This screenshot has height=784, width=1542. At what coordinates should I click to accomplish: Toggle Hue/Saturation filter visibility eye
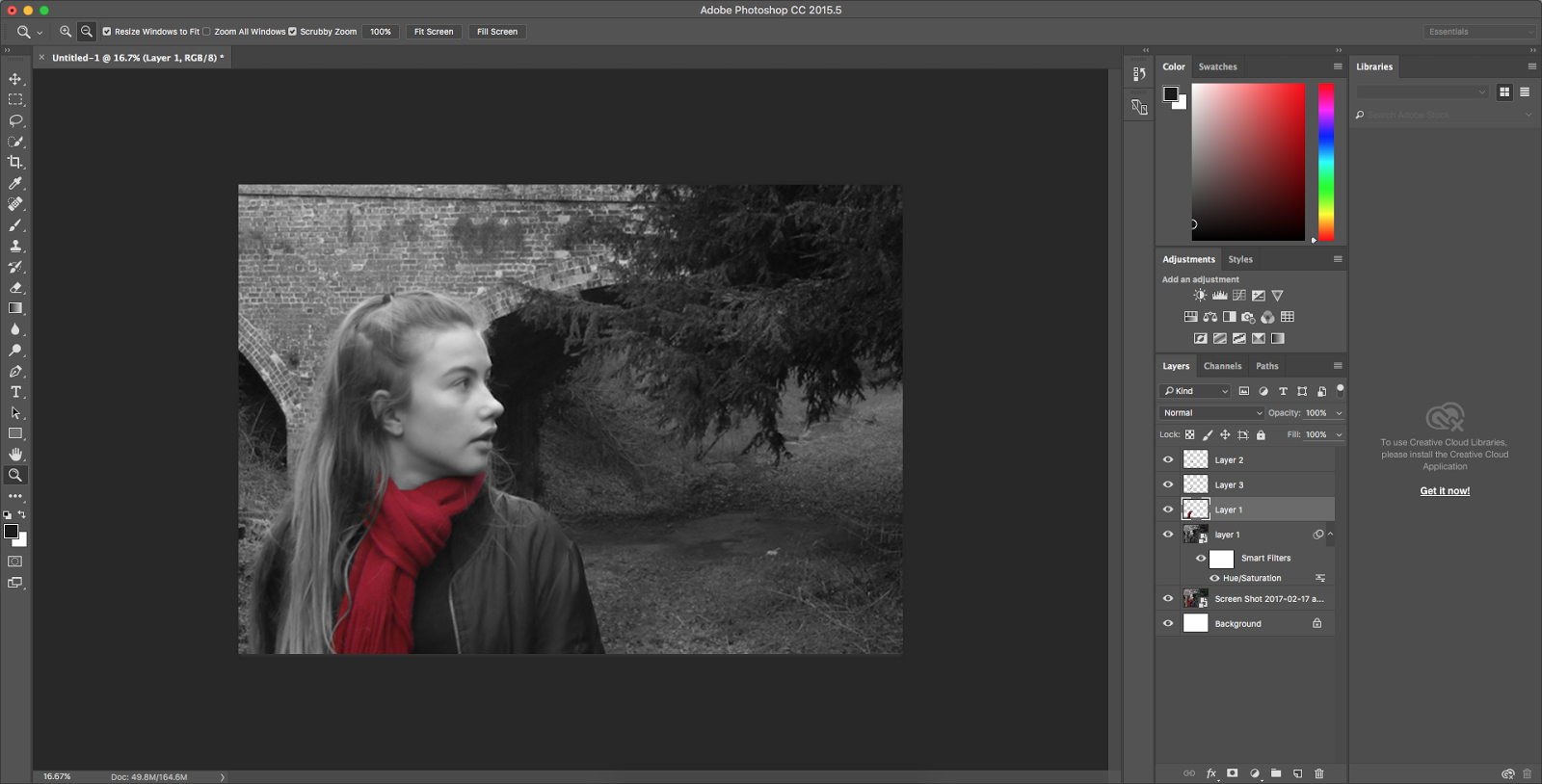coord(1214,578)
